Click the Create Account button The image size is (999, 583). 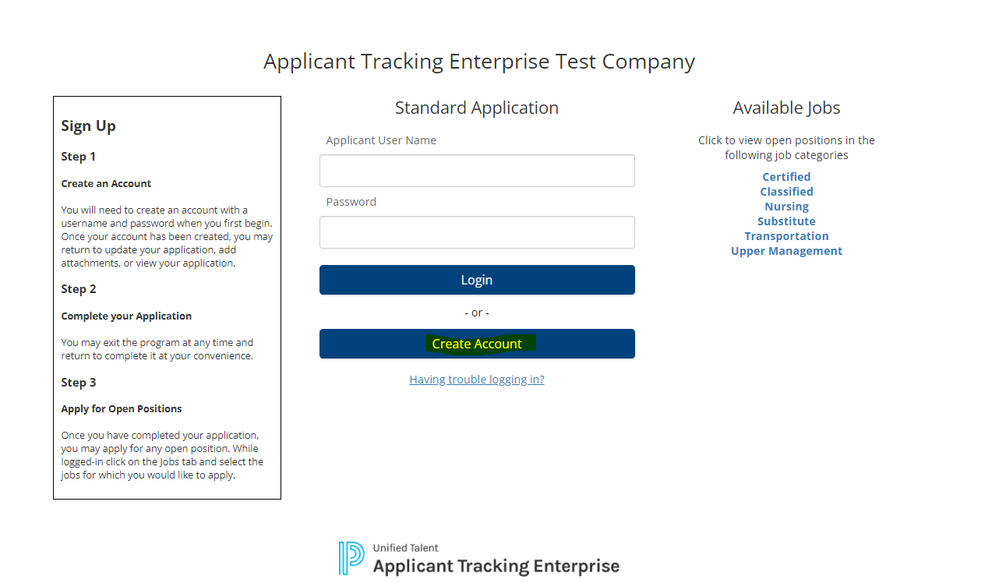[477, 344]
